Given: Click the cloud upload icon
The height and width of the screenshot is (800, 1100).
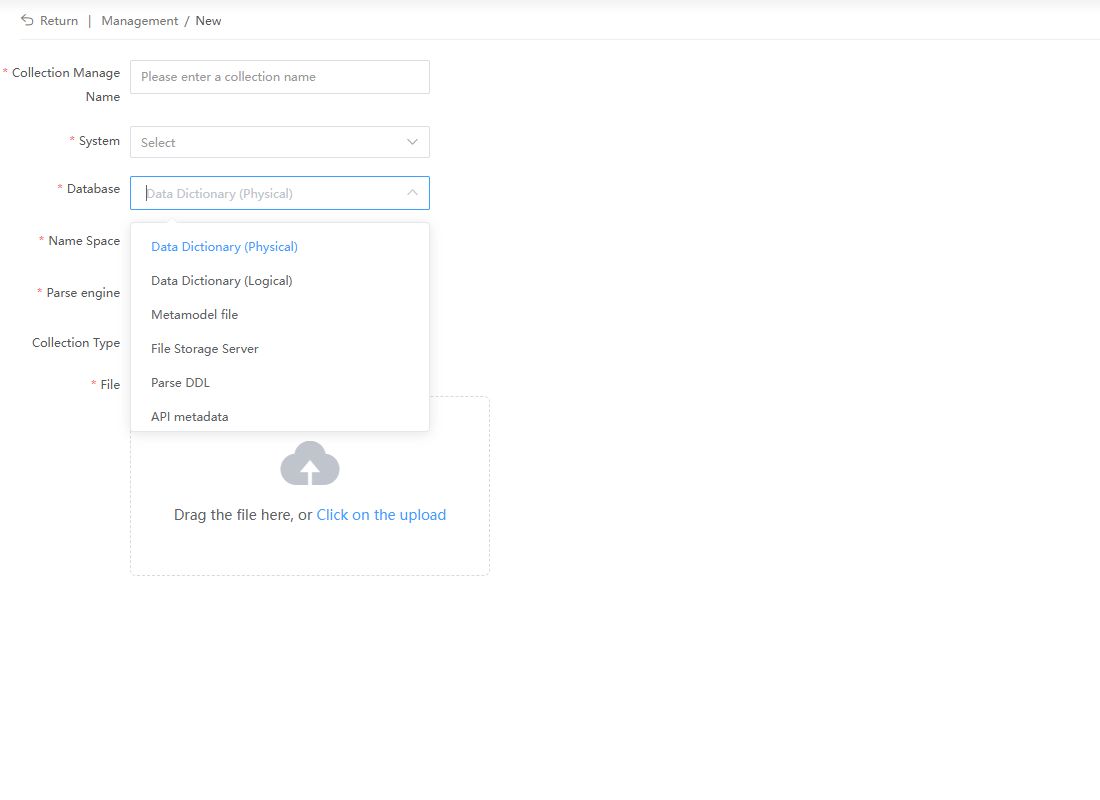Looking at the screenshot, I should click(310, 463).
